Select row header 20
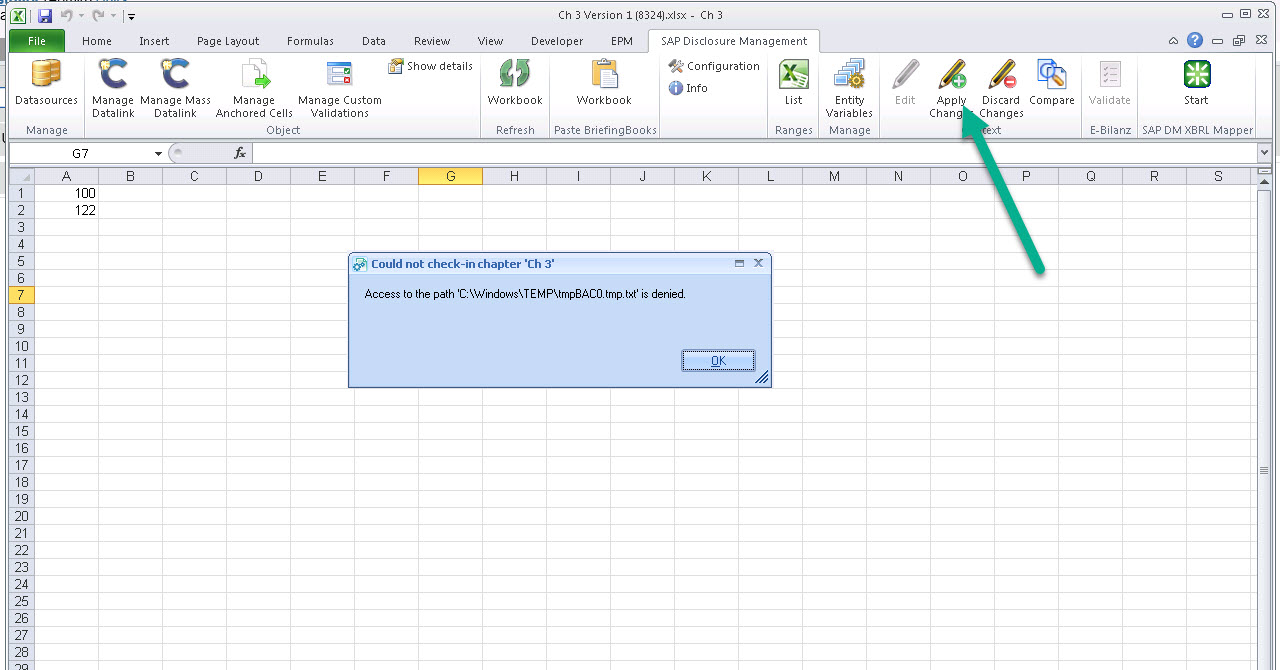This screenshot has width=1280, height=670. [22, 516]
